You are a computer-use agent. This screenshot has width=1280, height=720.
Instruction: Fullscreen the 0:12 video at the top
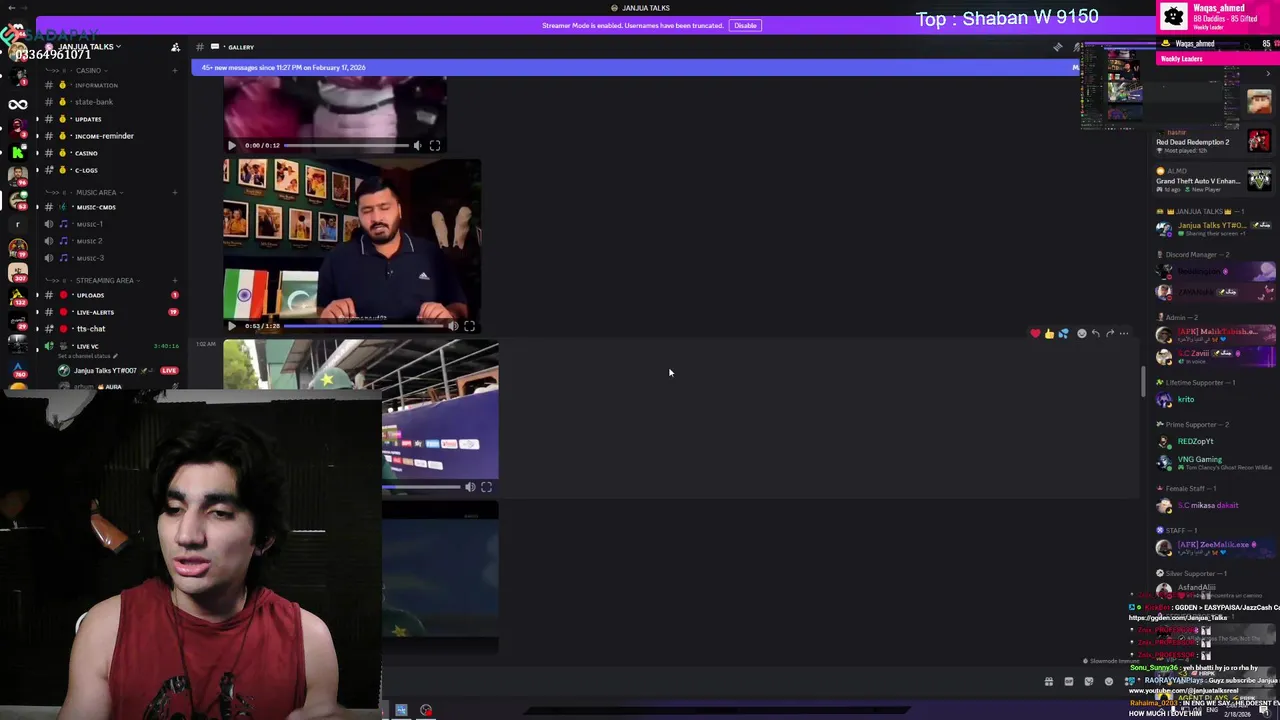(435, 146)
